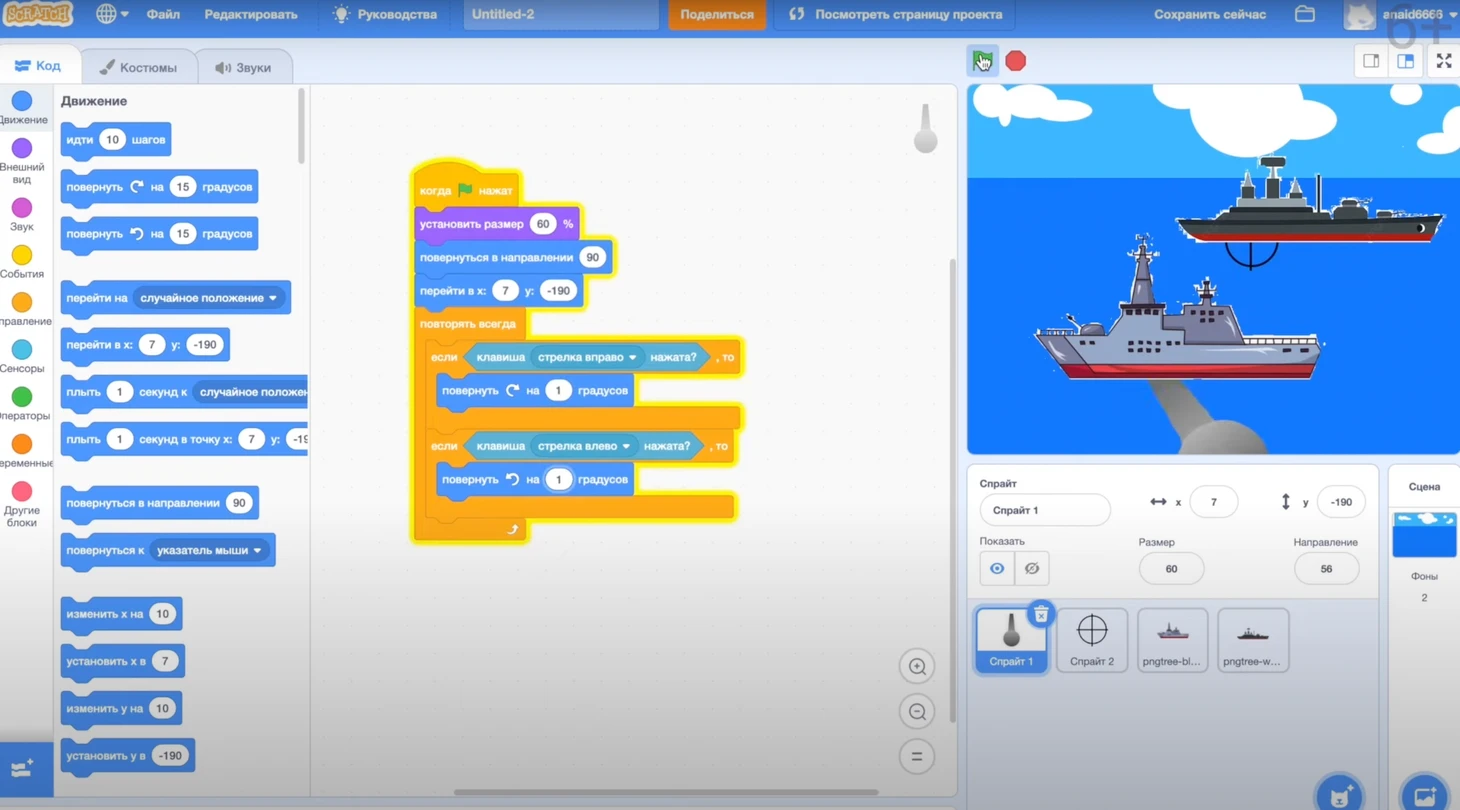Switch to large stage layout
The height and width of the screenshot is (810, 1460).
(1405, 61)
